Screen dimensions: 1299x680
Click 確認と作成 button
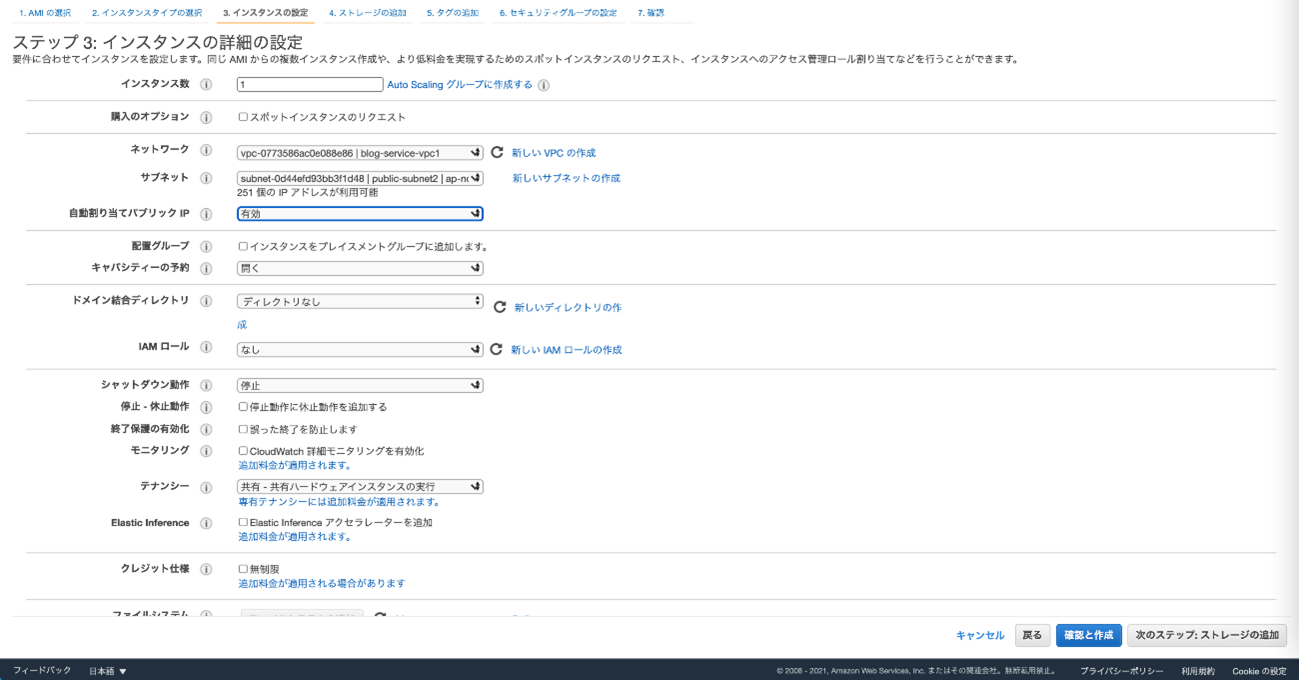coord(1088,635)
